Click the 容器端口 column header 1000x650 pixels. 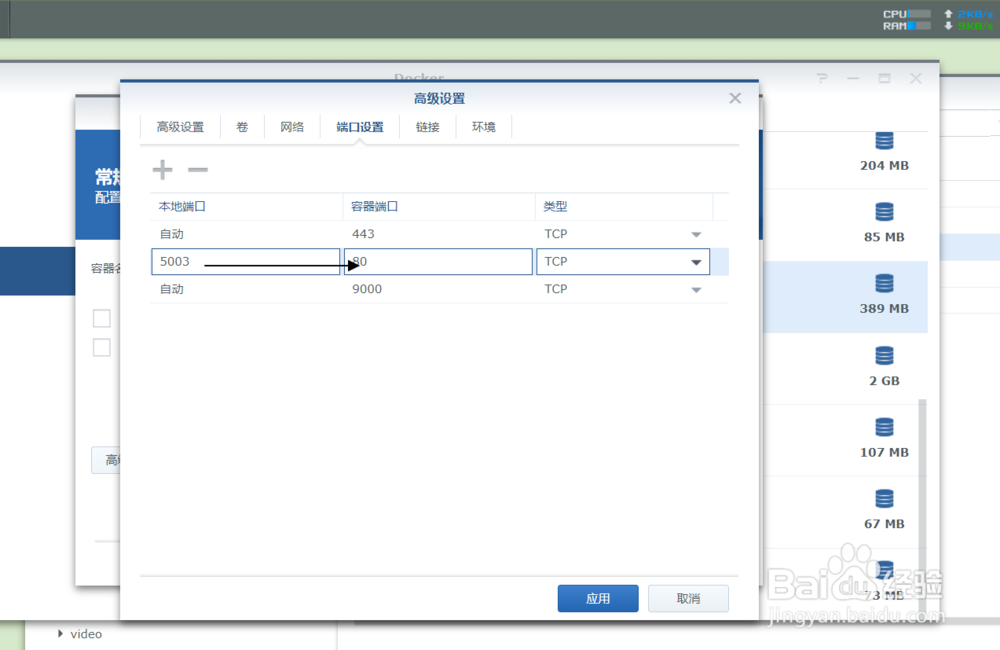coord(439,207)
